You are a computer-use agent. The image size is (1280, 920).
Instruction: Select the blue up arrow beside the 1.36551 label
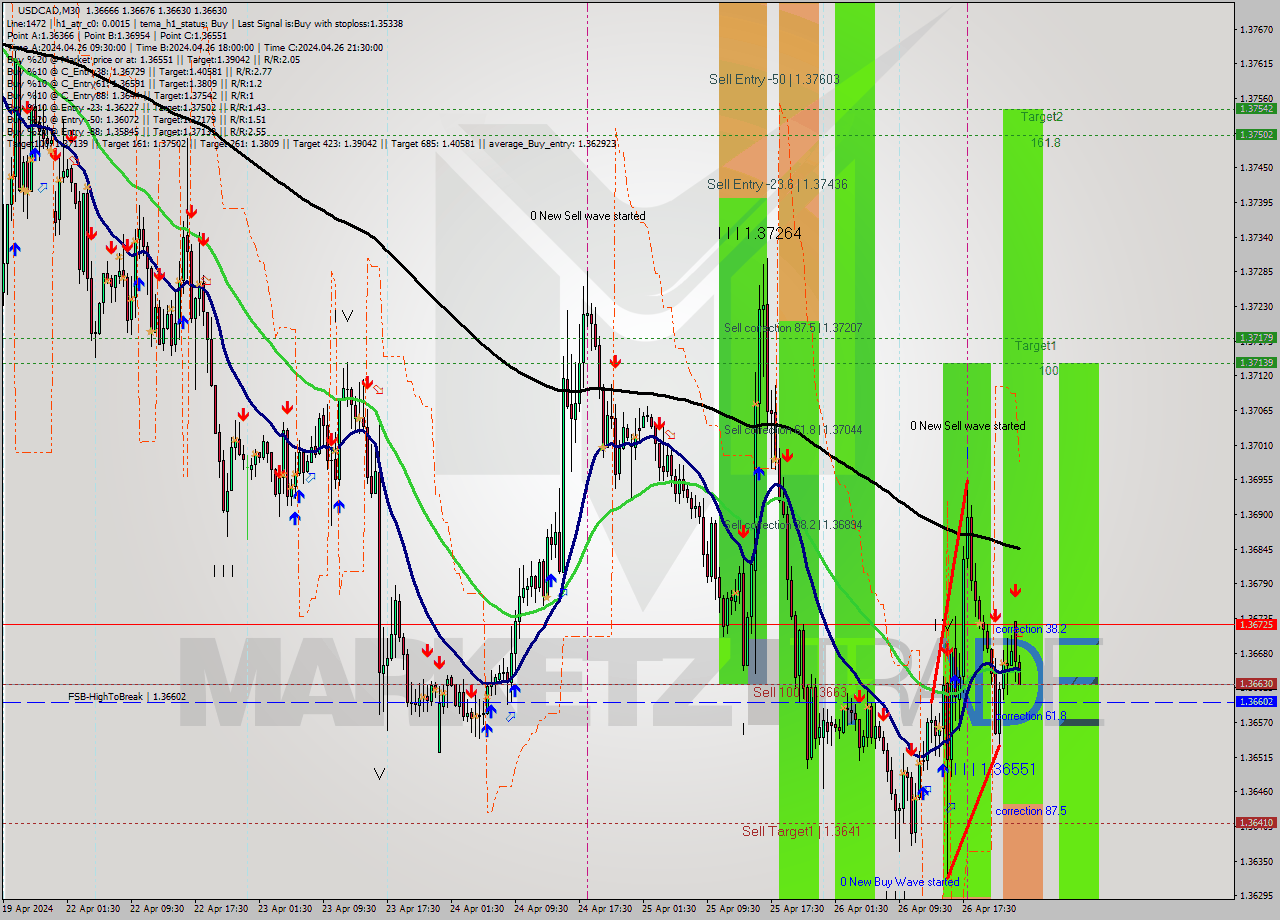tap(943, 769)
